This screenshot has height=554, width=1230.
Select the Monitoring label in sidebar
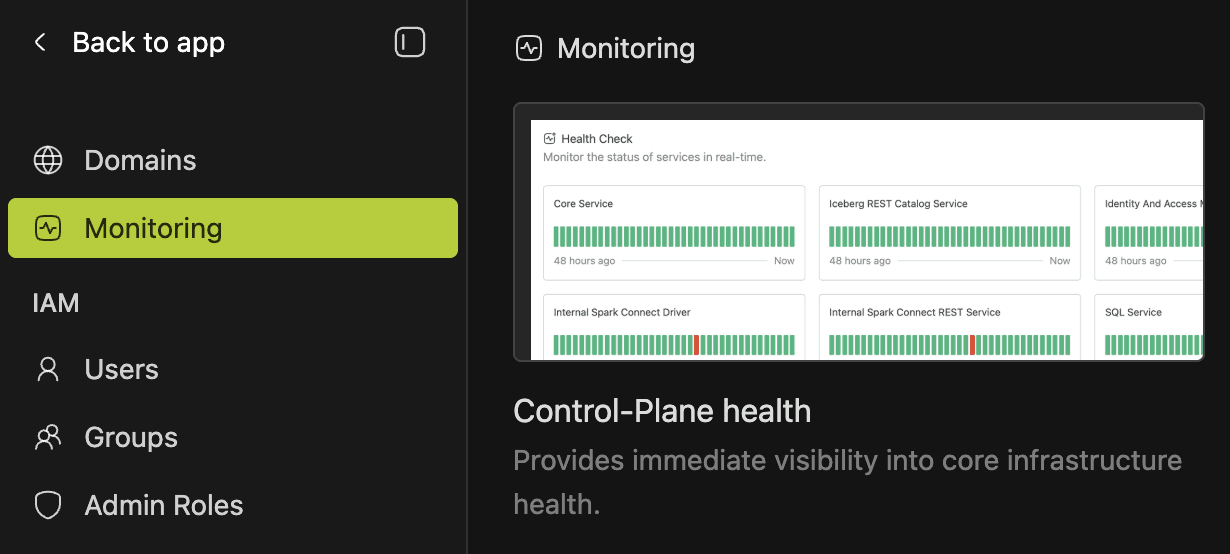pyautogui.click(x=153, y=228)
